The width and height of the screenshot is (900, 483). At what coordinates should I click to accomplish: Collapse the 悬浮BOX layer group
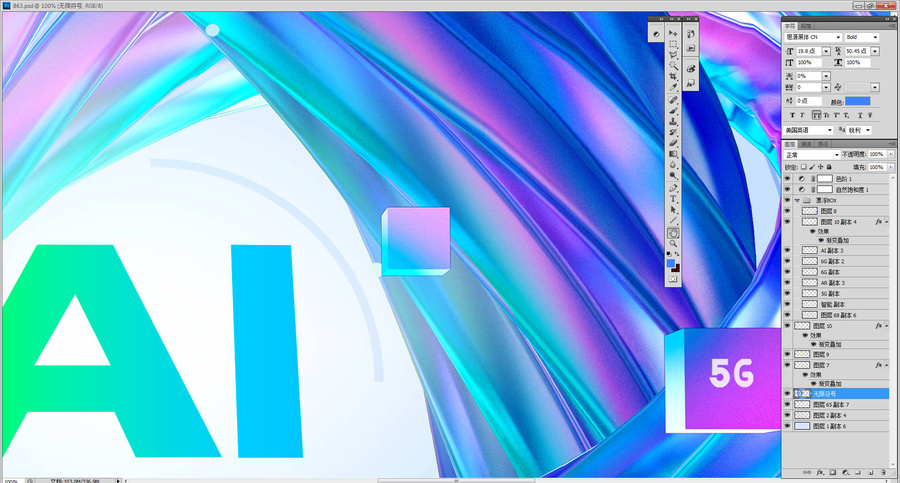click(797, 200)
